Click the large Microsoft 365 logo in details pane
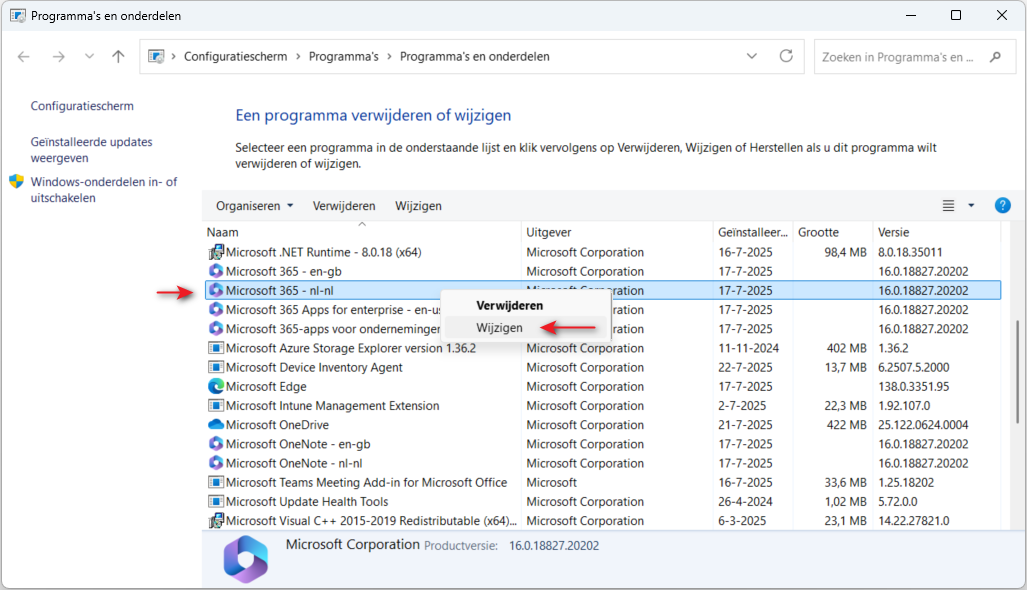 [246, 559]
